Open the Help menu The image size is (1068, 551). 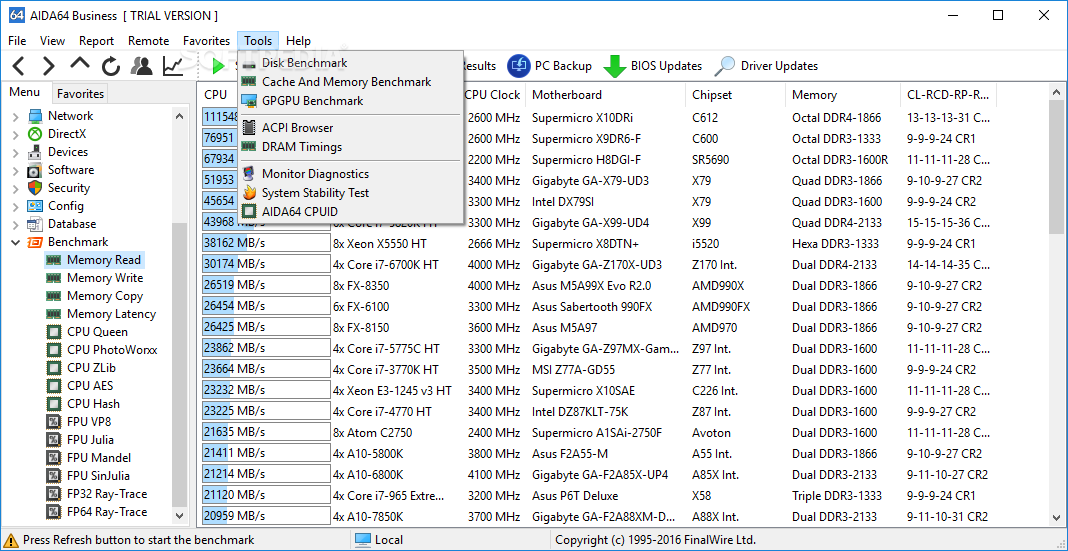tap(298, 41)
